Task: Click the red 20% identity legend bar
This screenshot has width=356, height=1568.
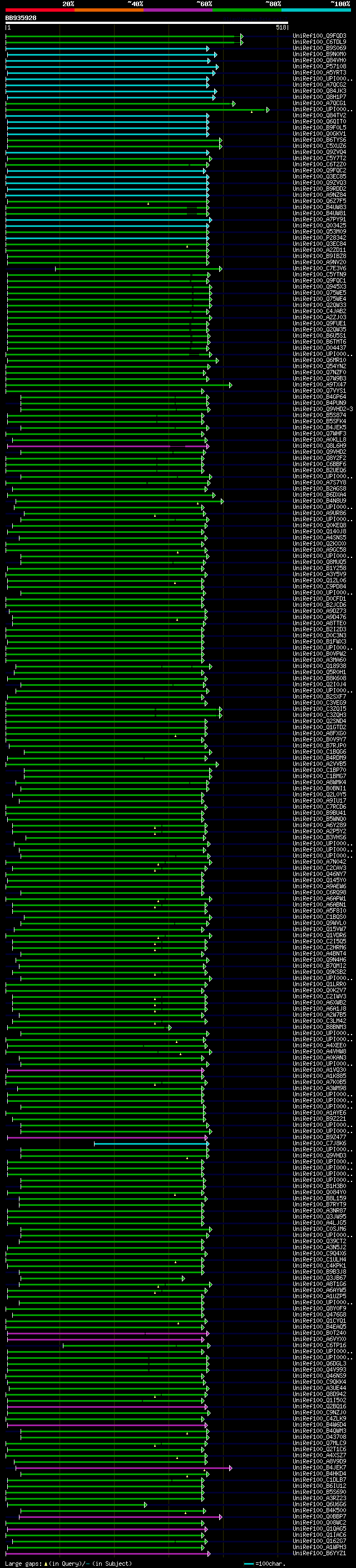Action: coord(39,10)
